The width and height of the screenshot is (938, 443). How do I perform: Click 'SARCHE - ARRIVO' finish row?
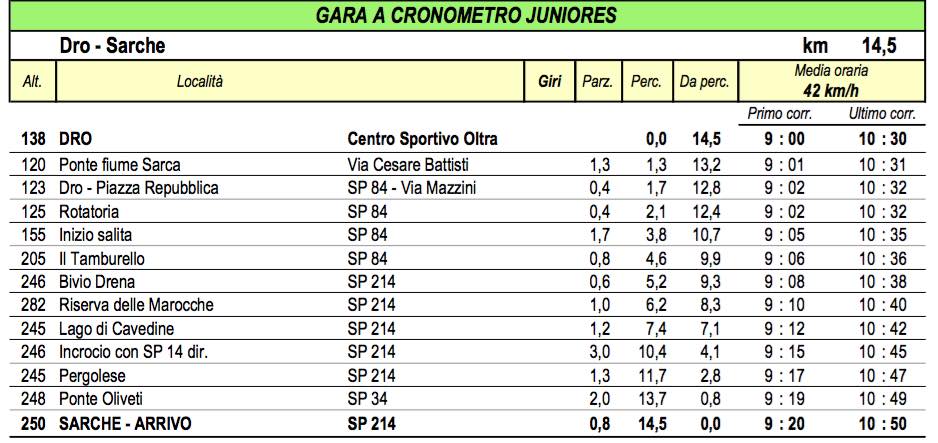466,424
